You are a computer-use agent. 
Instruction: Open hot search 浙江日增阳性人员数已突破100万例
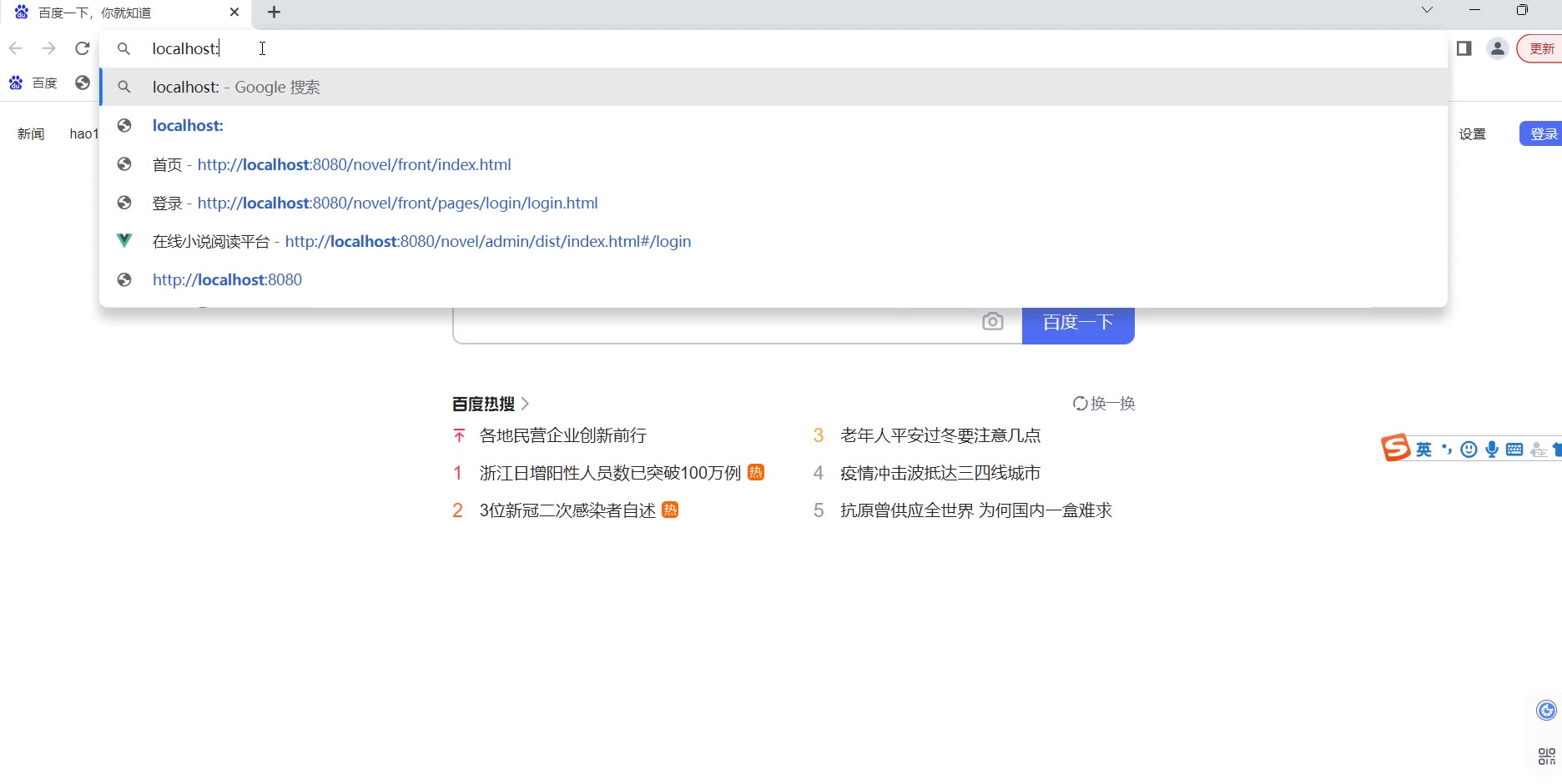[610, 473]
